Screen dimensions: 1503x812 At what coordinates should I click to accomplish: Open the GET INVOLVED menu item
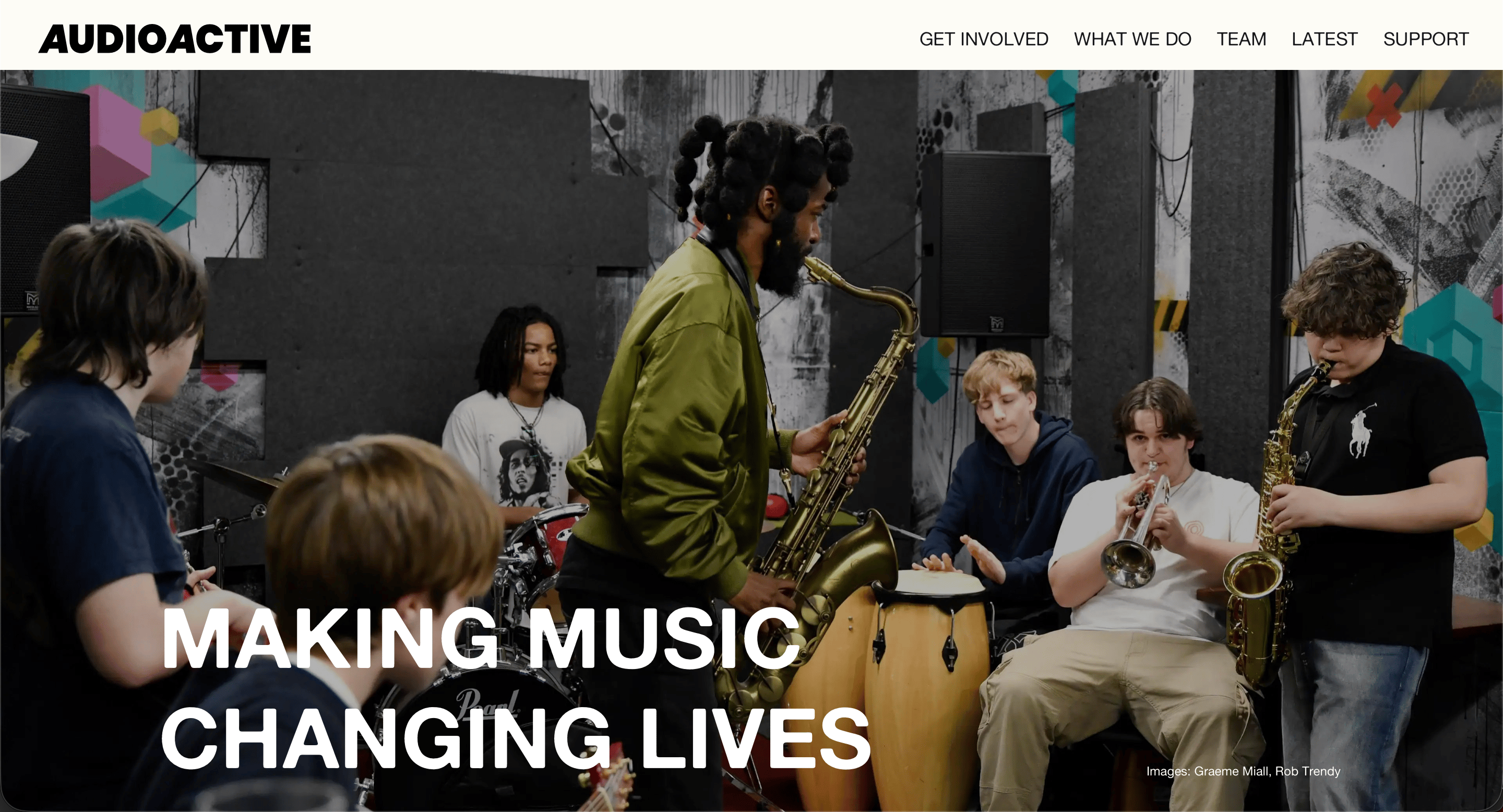tap(984, 39)
